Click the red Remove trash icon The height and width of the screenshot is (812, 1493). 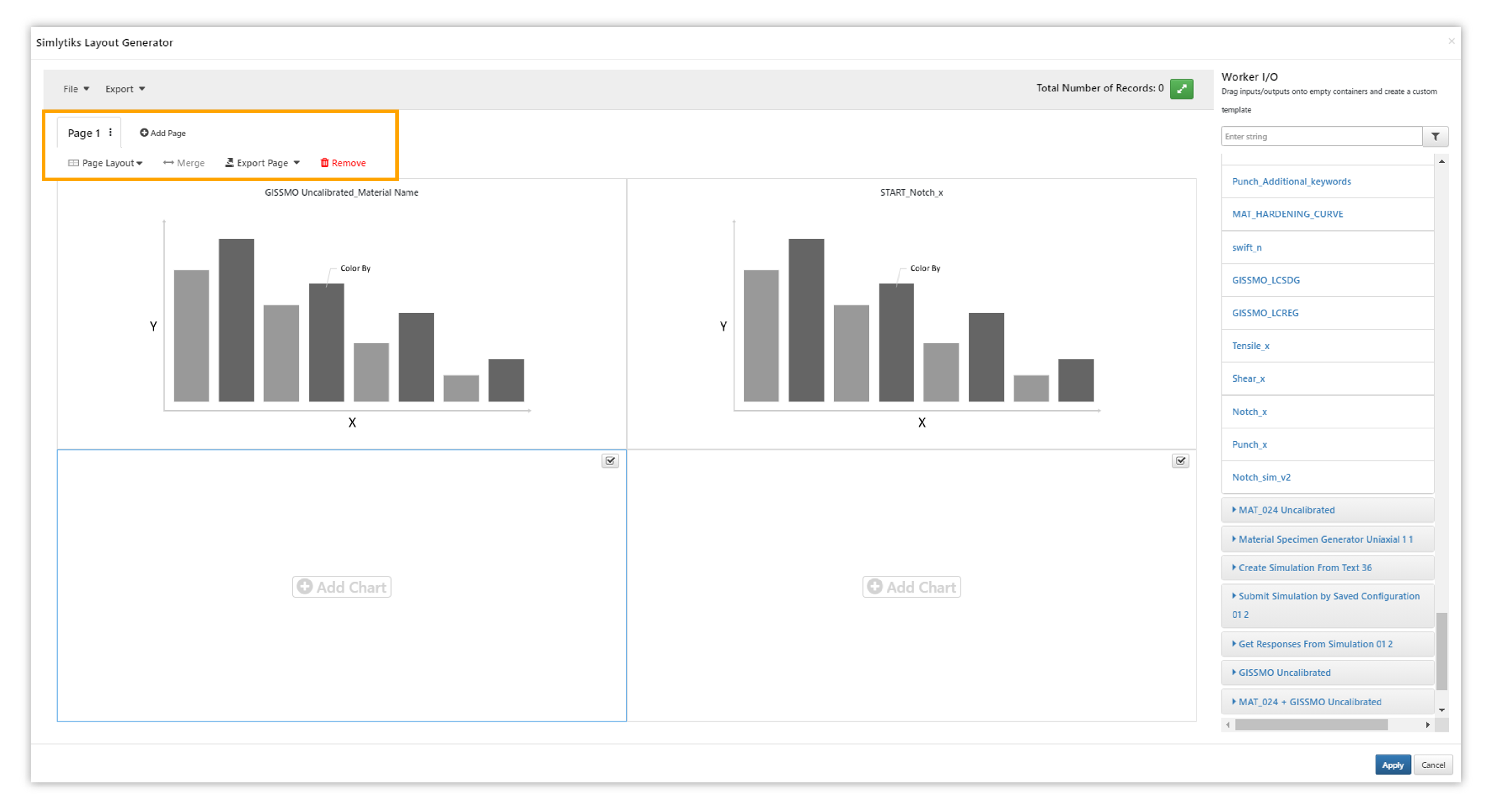coord(325,163)
